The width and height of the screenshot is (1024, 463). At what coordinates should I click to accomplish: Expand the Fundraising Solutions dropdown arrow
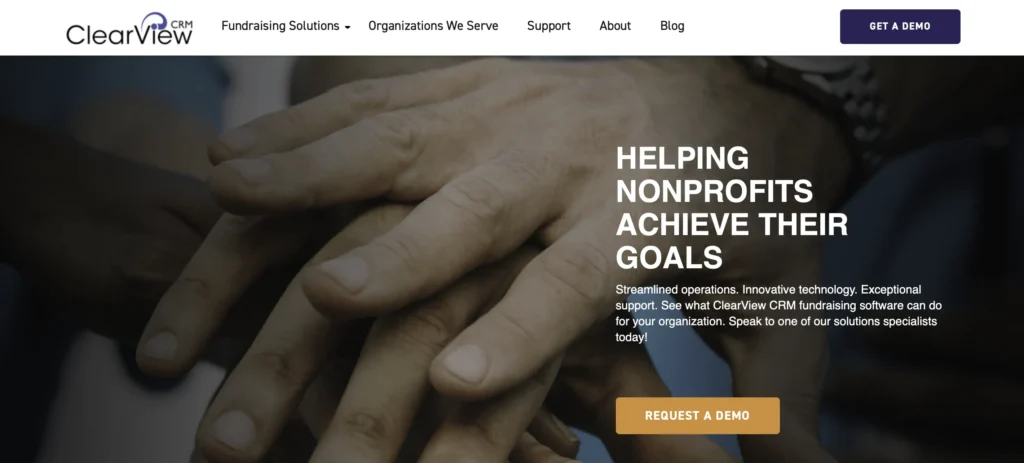(x=347, y=27)
